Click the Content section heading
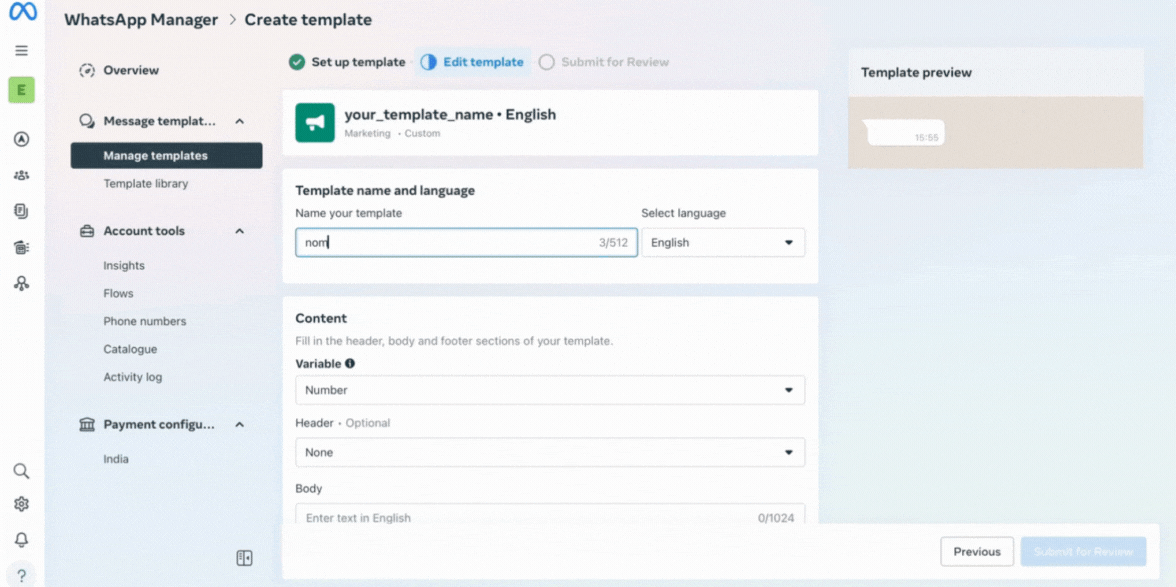This screenshot has height=587, width=1176. 321,319
